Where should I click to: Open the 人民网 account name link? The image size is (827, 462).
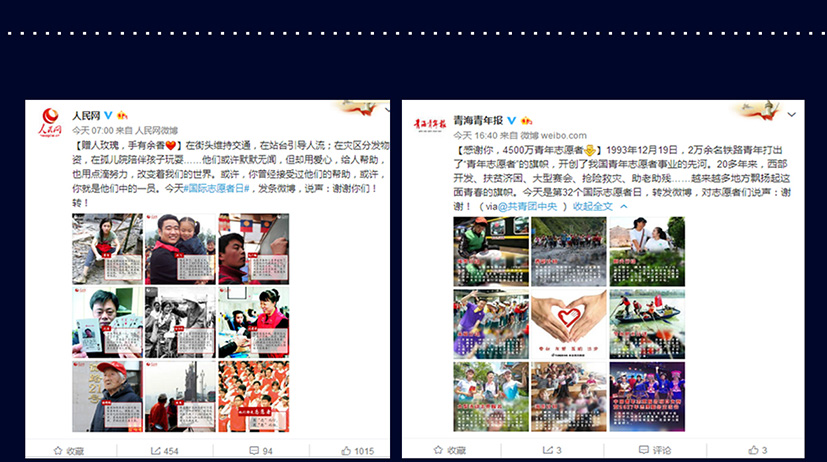pyautogui.click(x=86, y=116)
